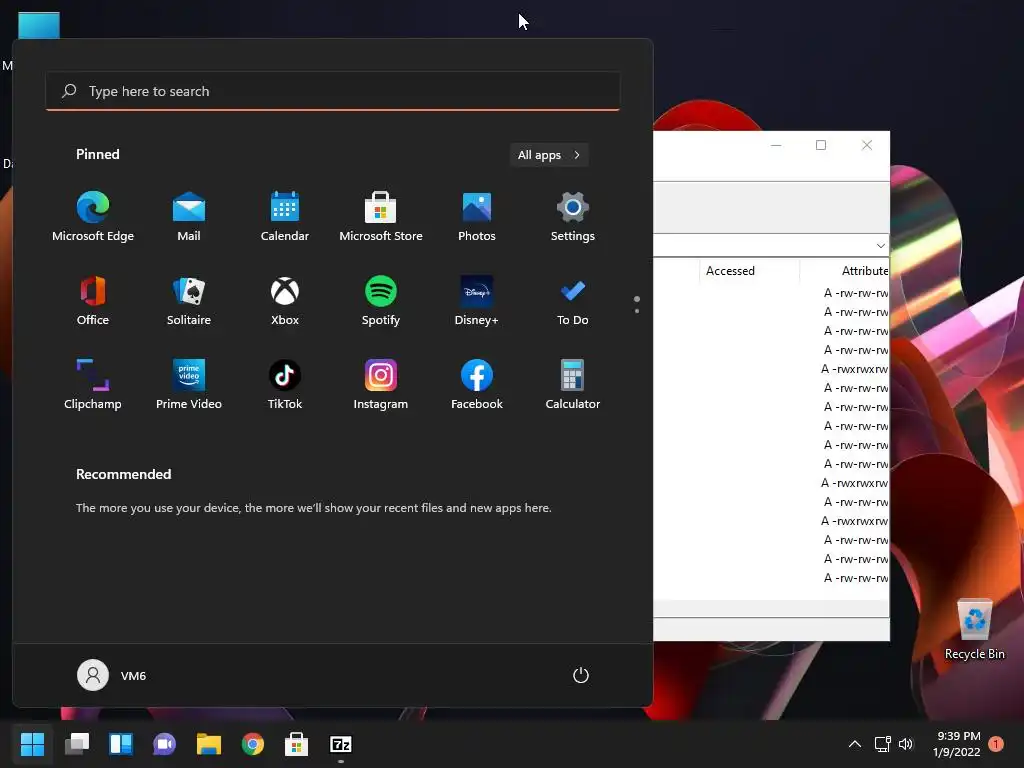Image resolution: width=1024 pixels, height=768 pixels.
Task: Open Settings from pinned apps
Action: click(x=573, y=217)
